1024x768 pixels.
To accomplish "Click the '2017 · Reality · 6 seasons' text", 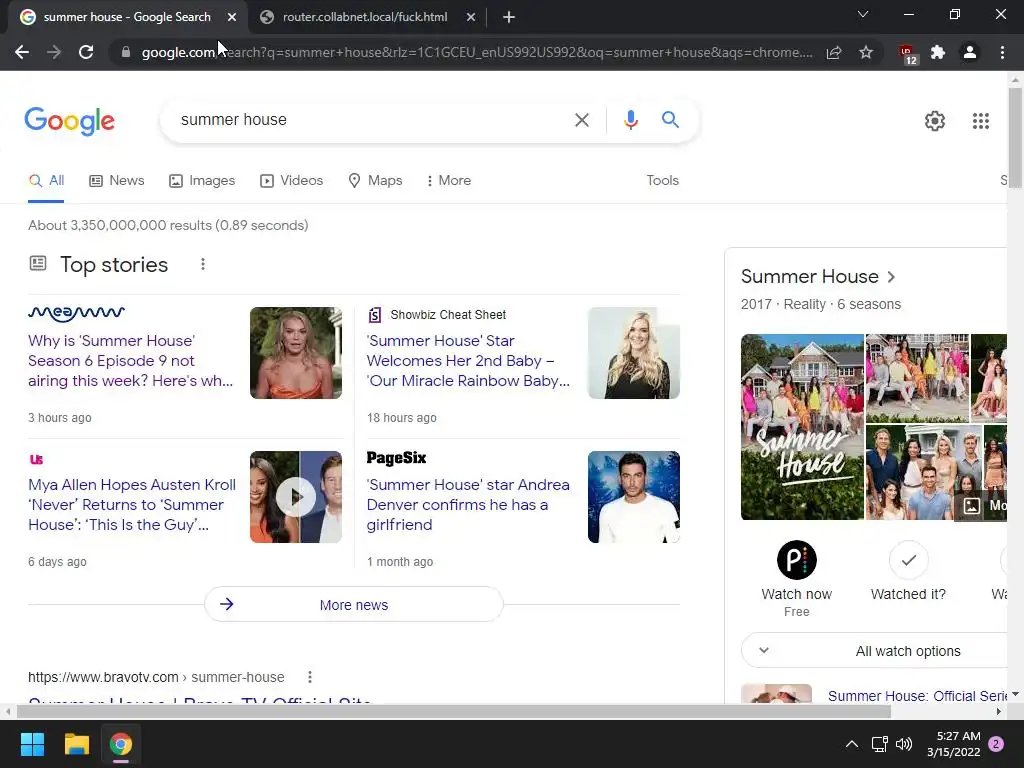I will [821, 304].
